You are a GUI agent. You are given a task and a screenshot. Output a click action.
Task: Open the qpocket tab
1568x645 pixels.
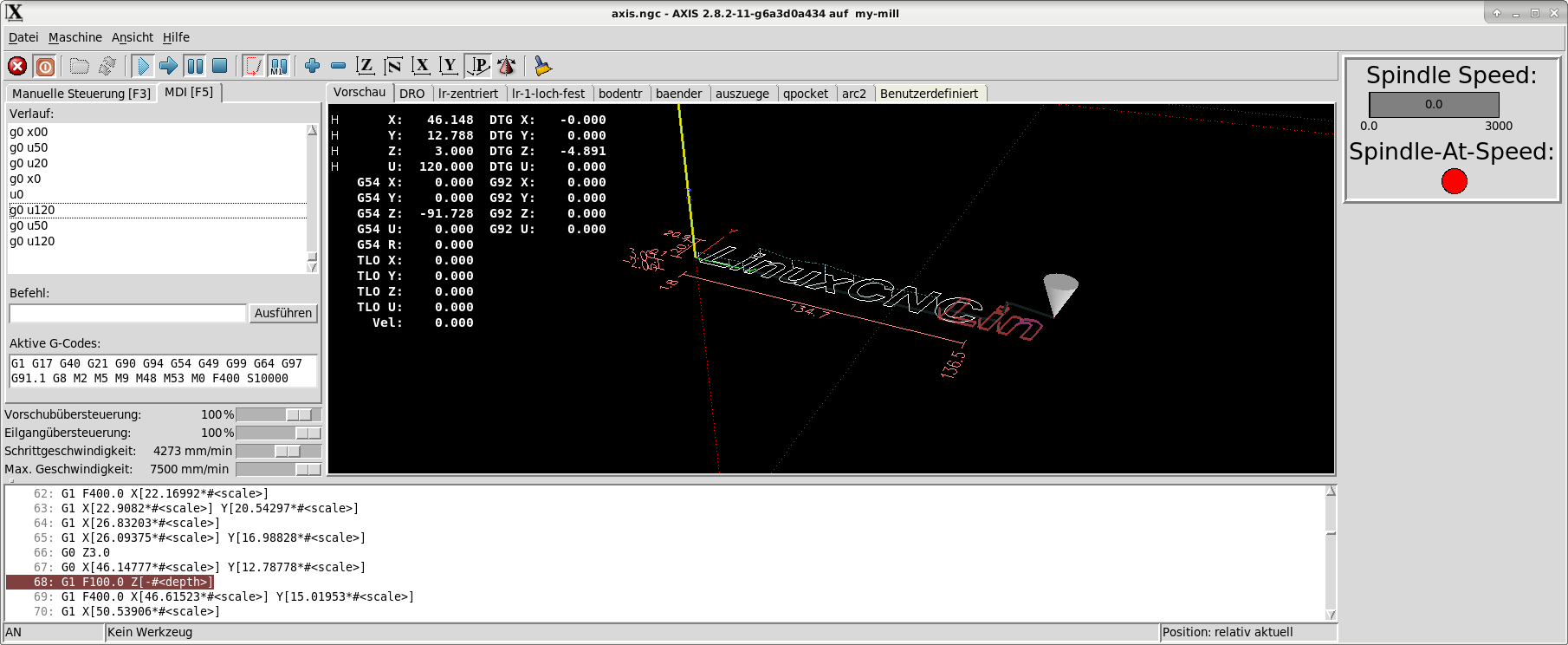pyautogui.click(x=806, y=94)
